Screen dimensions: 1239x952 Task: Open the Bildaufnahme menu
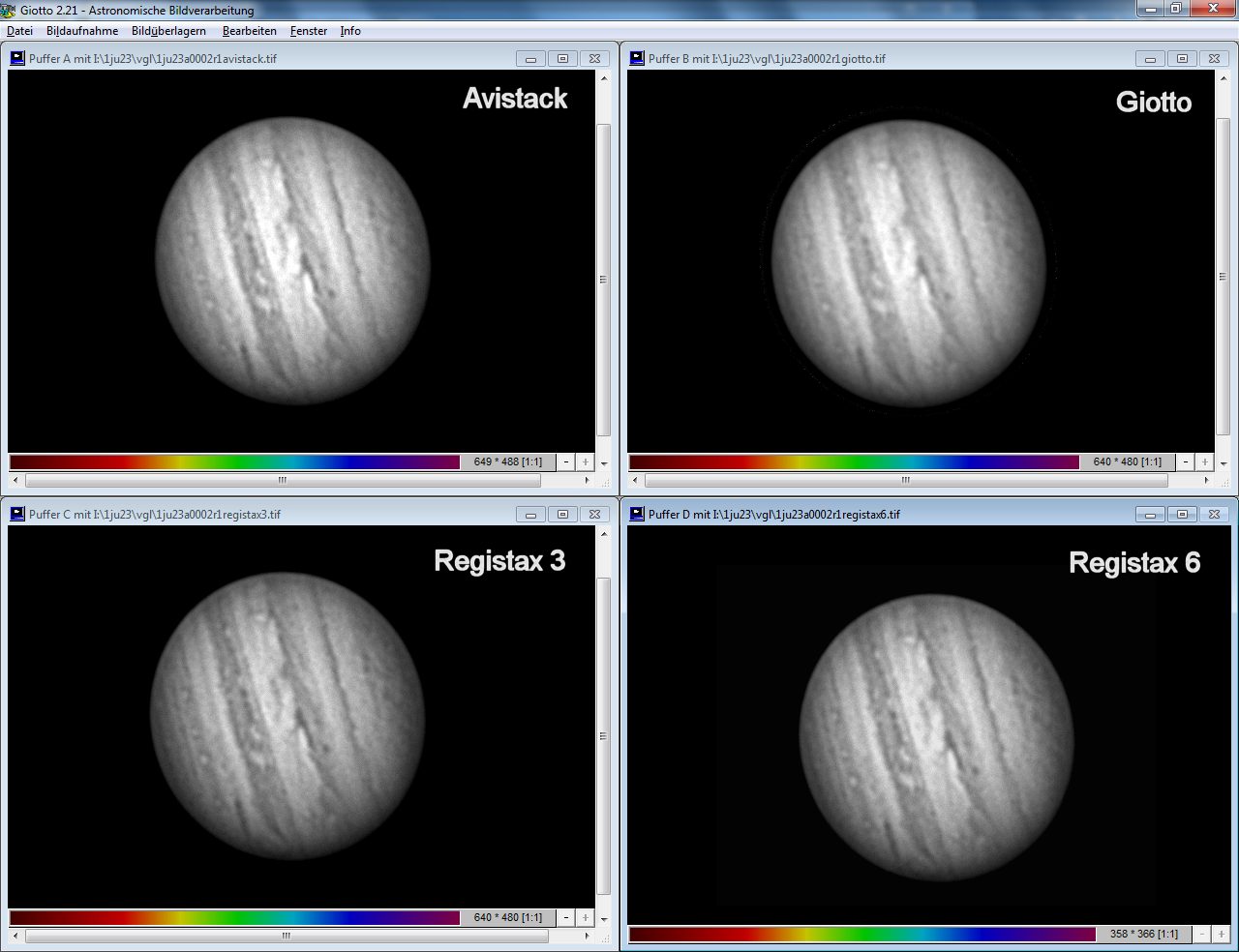click(82, 31)
